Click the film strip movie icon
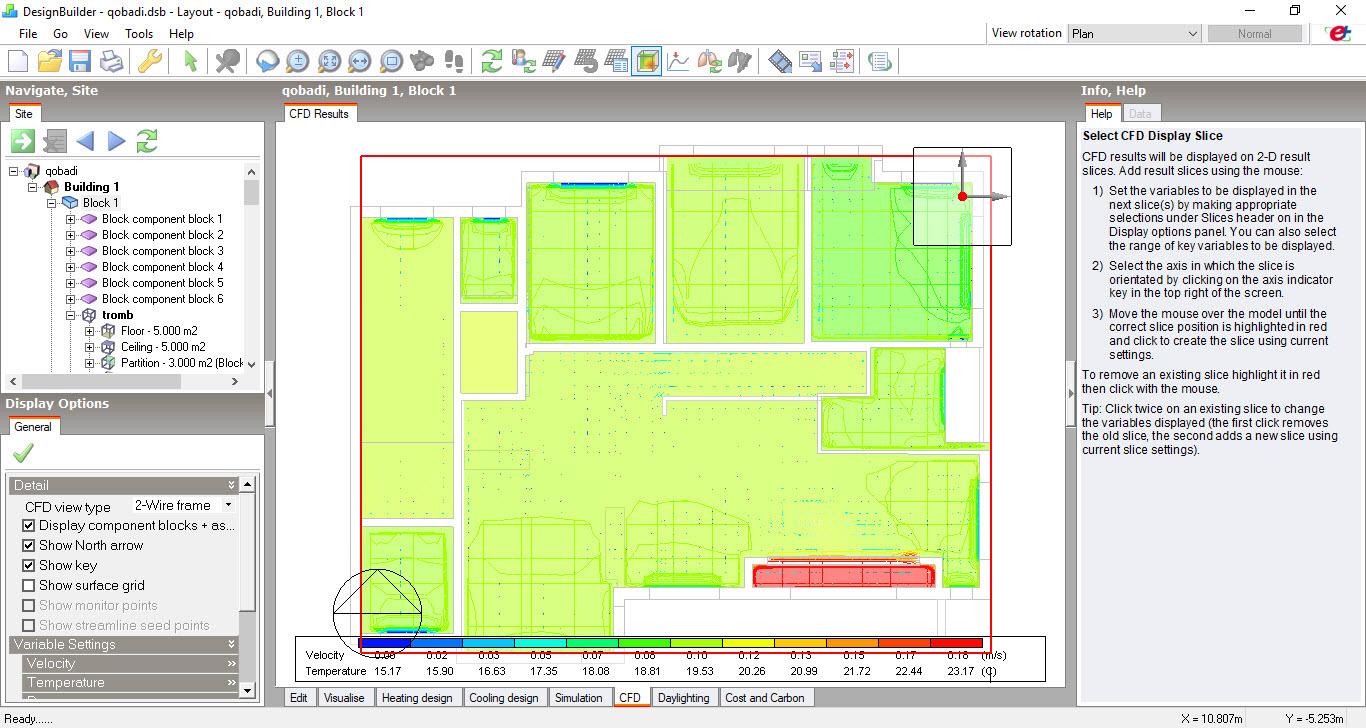1366x728 pixels. click(x=781, y=61)
